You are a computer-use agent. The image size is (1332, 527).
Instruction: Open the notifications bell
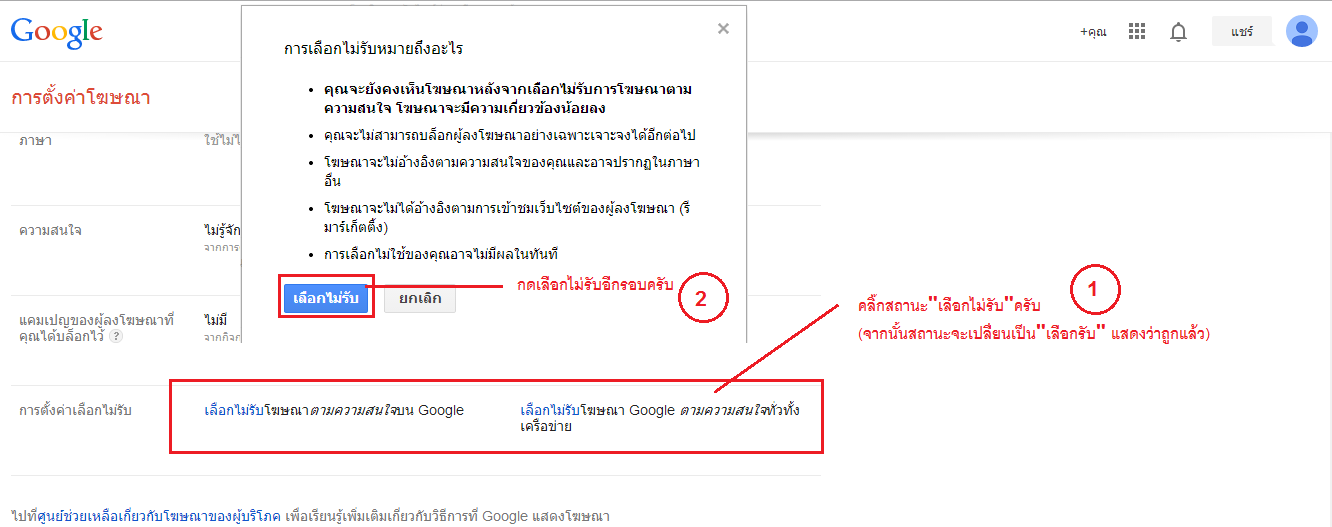[1179, 32]
